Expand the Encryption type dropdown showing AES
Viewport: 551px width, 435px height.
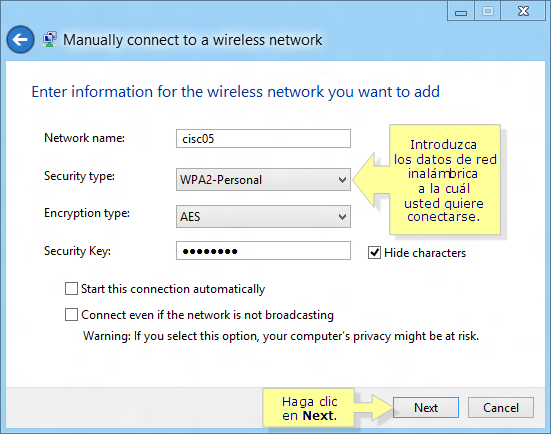(263, 216)
